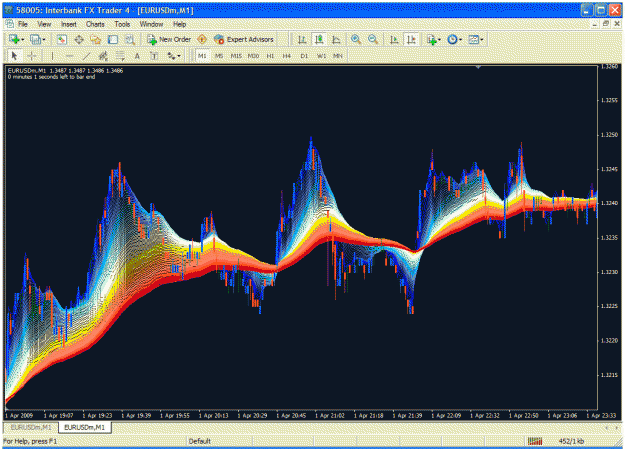The height and width of the screenshot is (449, 625).
Task: Open the Insert menu
Action: [69, 24]
